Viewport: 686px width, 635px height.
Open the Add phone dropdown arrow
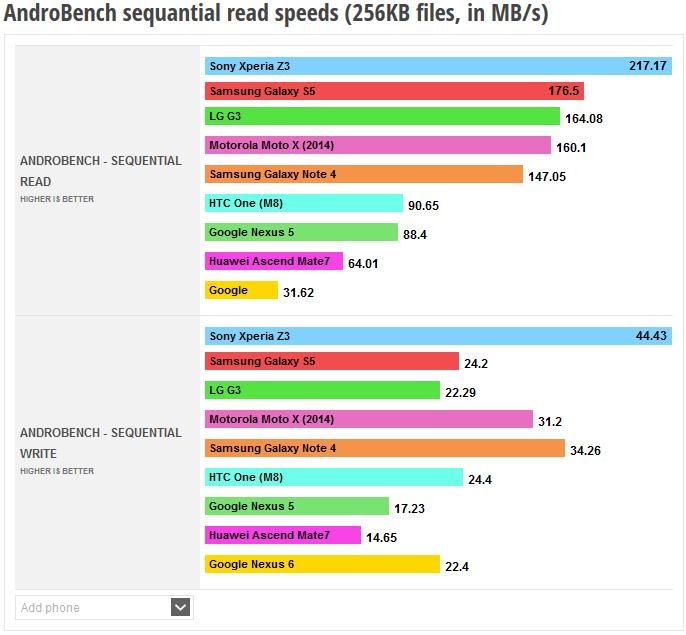tap(180, 607)
